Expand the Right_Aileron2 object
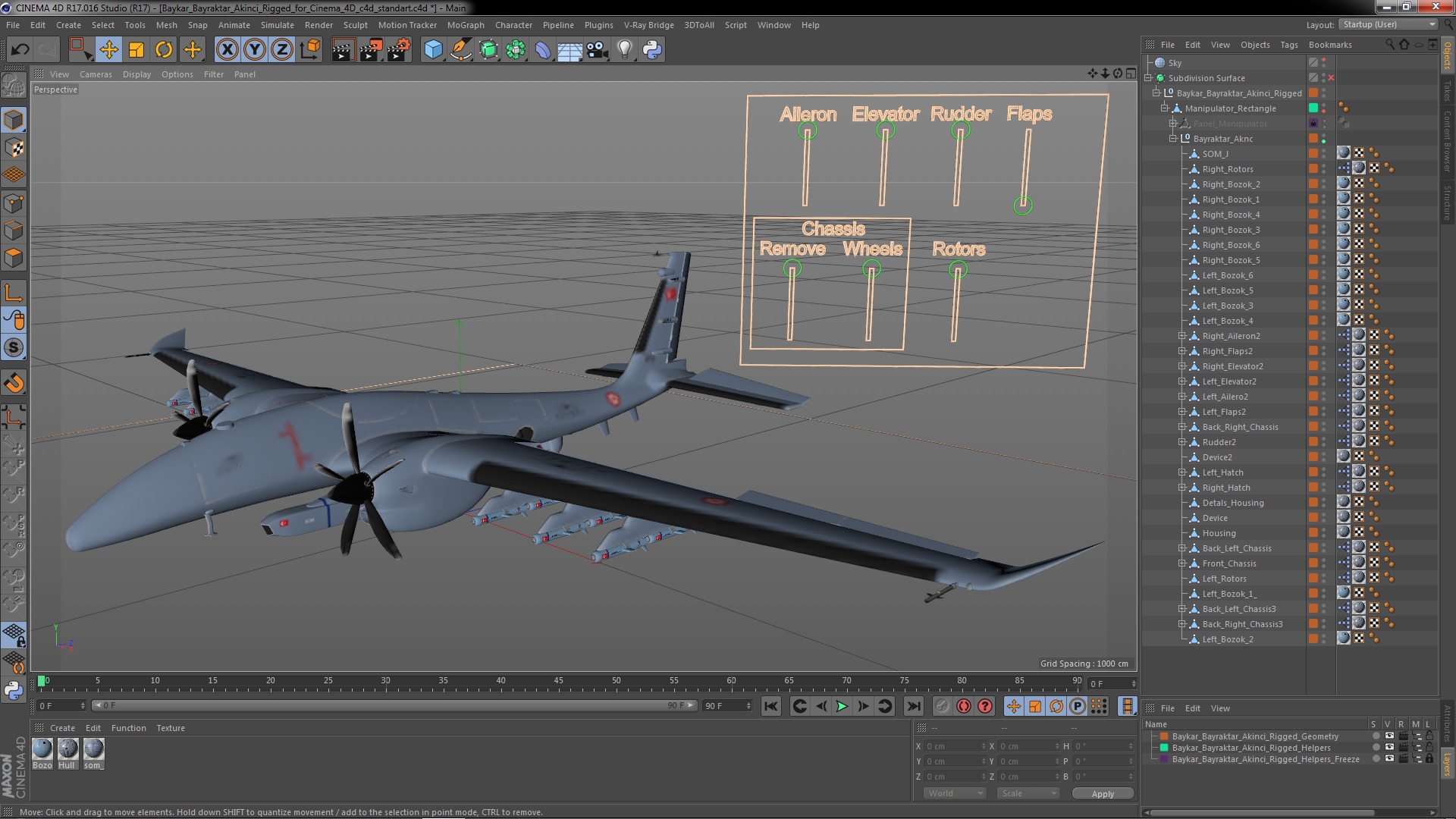 coord(1181,336)
